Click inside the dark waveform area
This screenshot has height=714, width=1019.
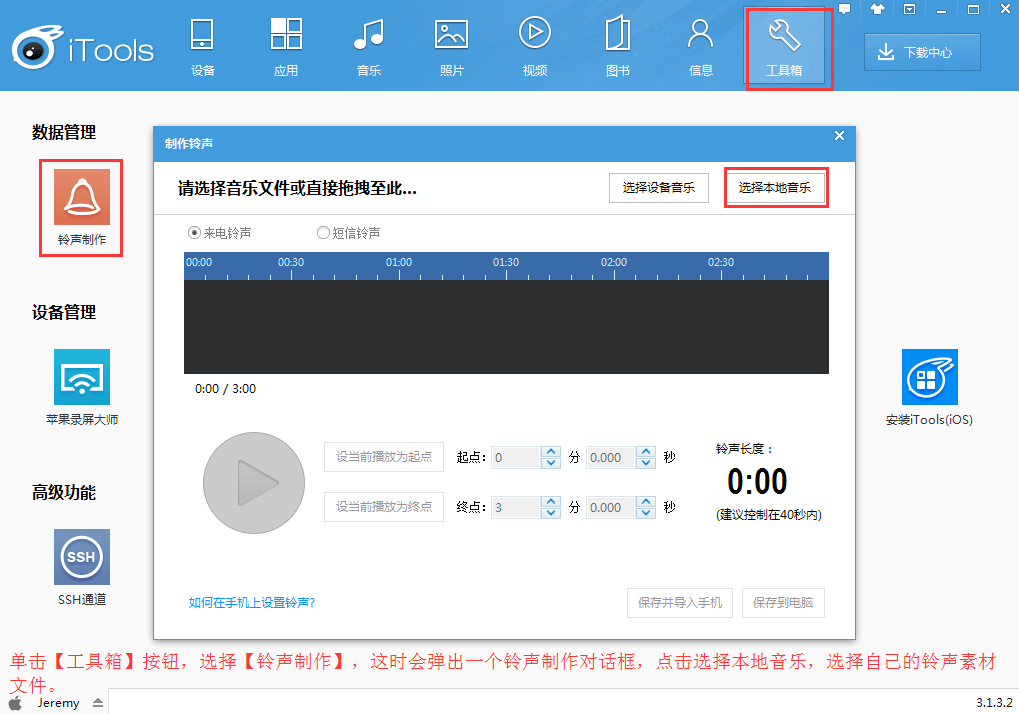coord(506,327)
